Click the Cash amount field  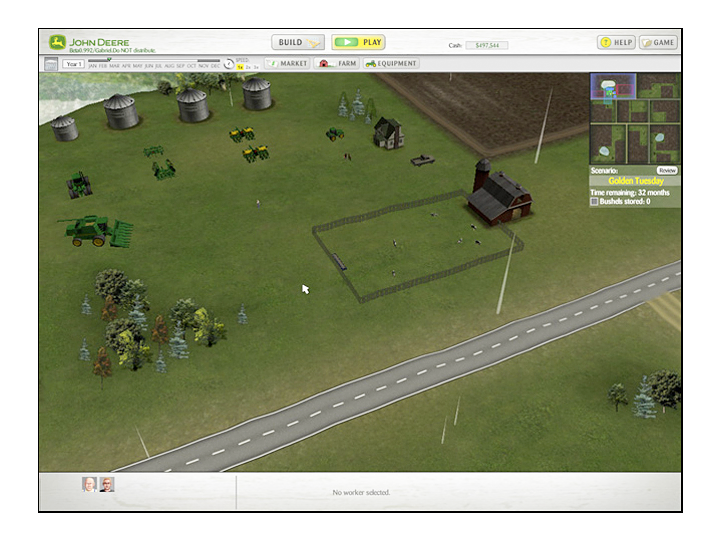[x=487, y=45]
